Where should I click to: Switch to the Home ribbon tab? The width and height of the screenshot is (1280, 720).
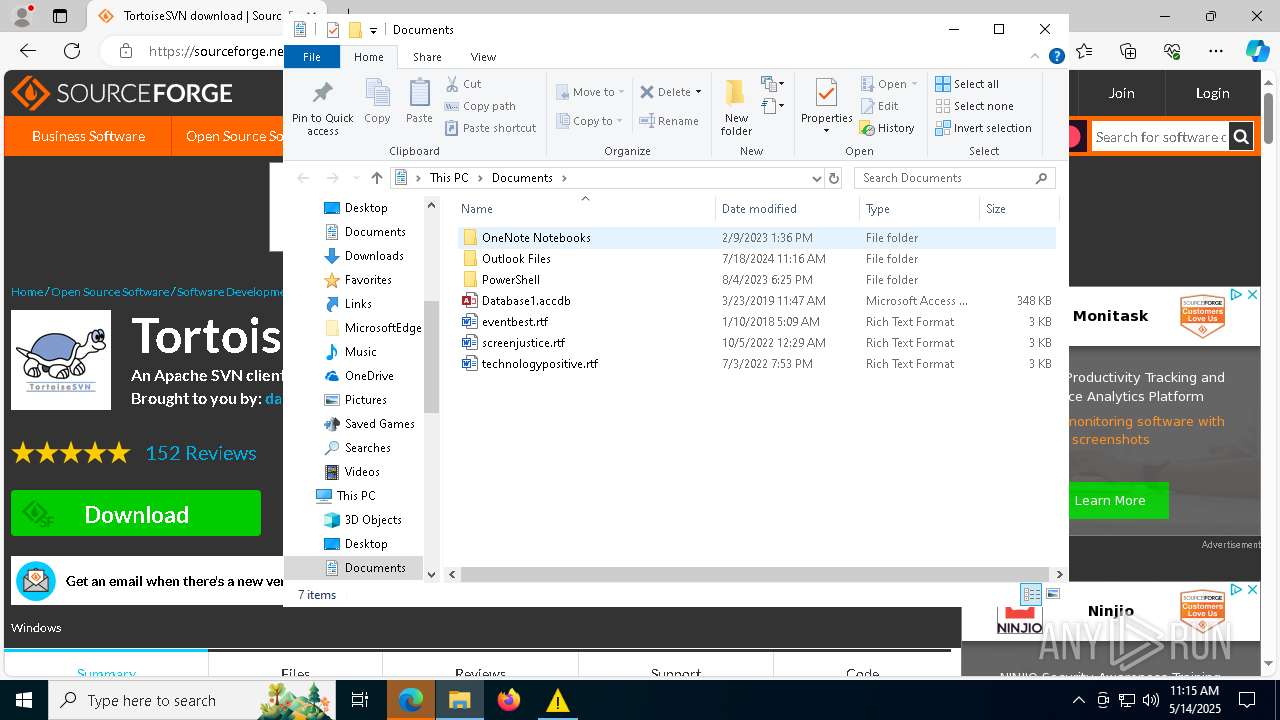pos(368,57)
